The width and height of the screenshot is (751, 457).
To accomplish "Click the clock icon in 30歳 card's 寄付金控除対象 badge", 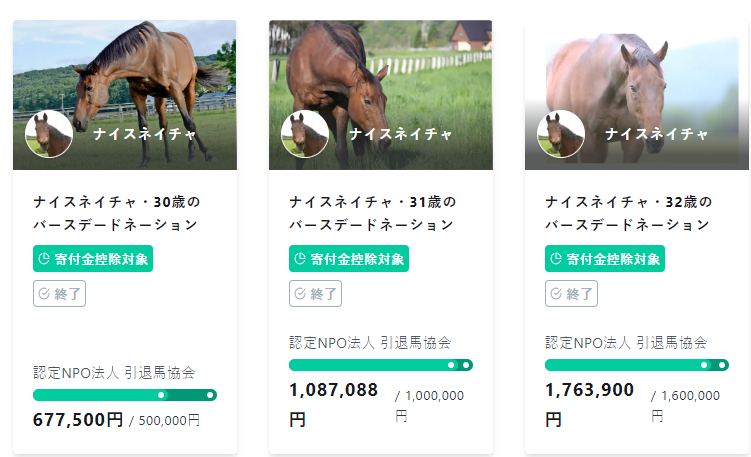I will [44, 259].
